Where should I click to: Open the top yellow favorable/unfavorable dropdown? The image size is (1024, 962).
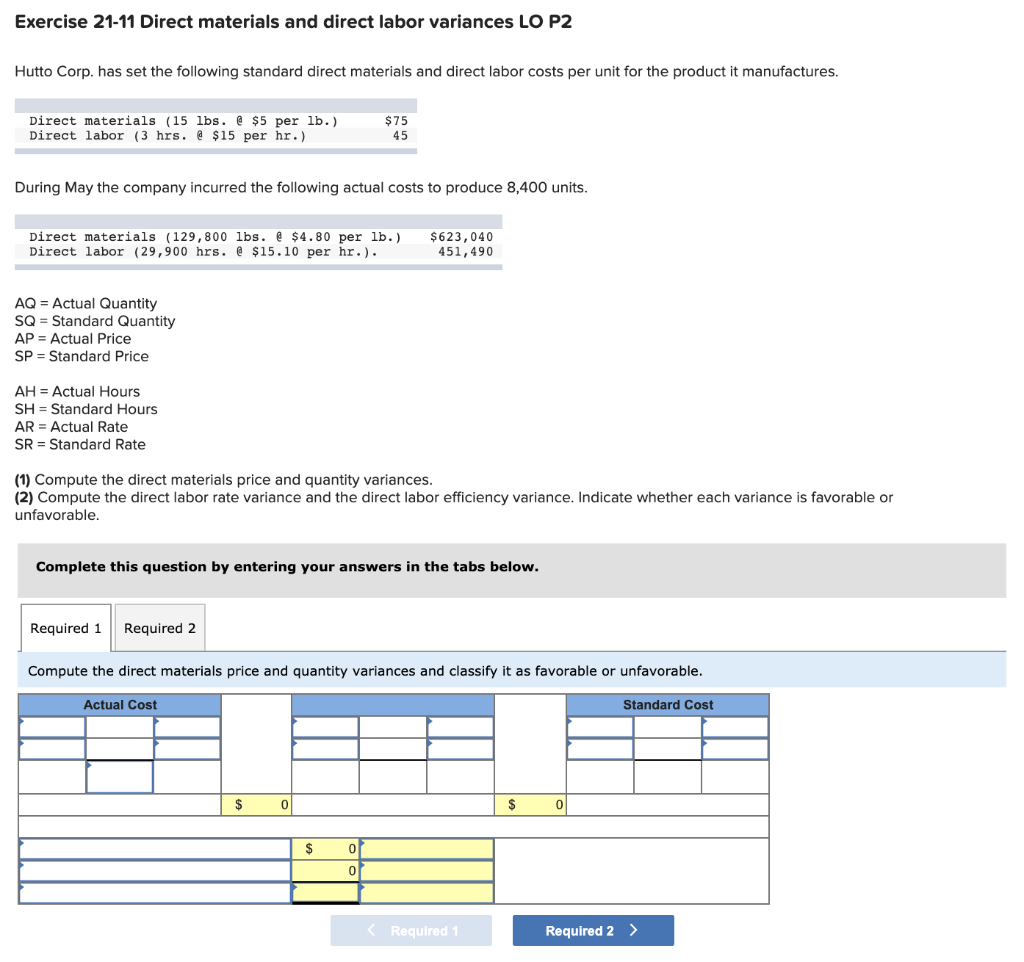pos(428,847)
